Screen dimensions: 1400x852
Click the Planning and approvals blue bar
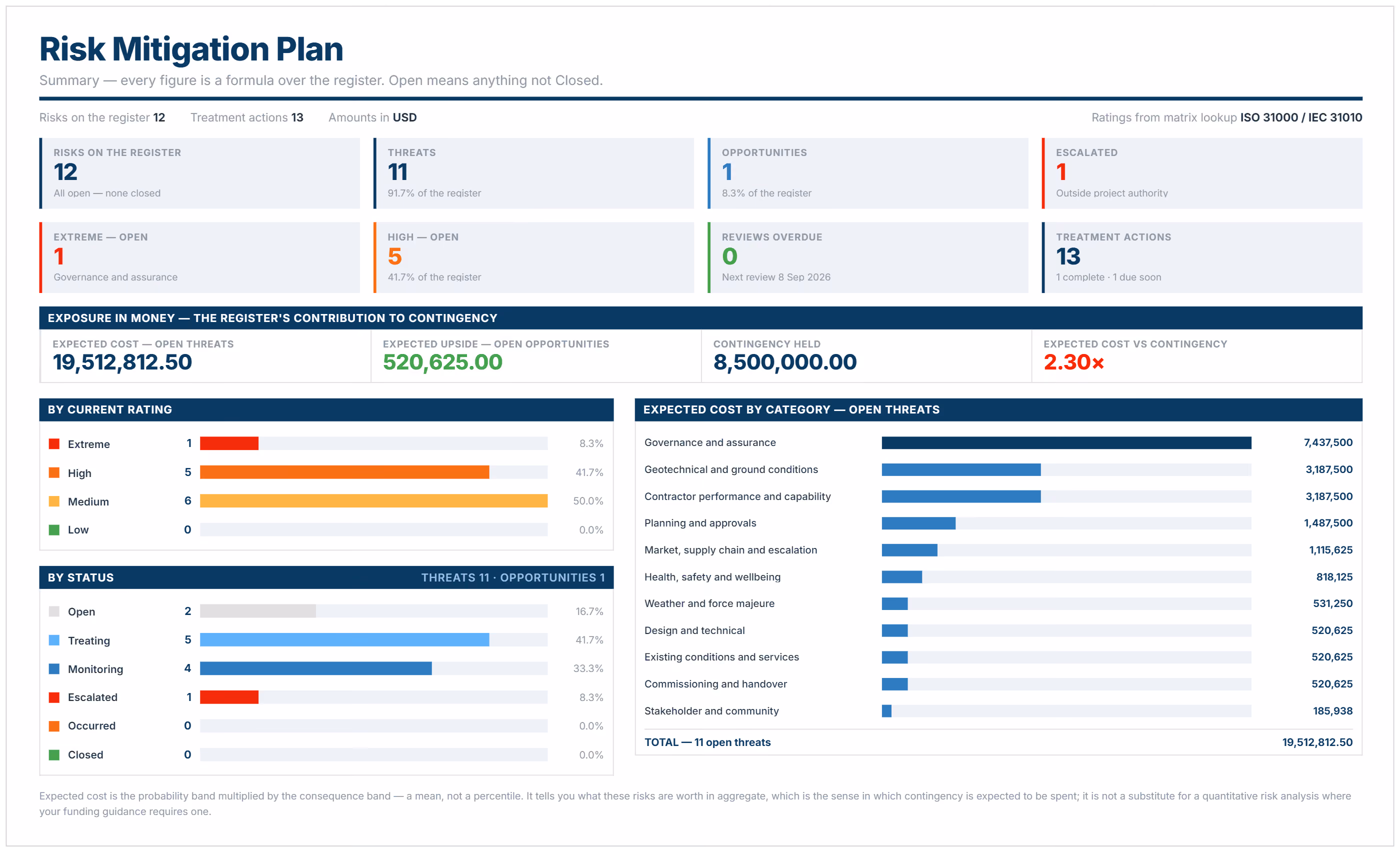(918, 522)
